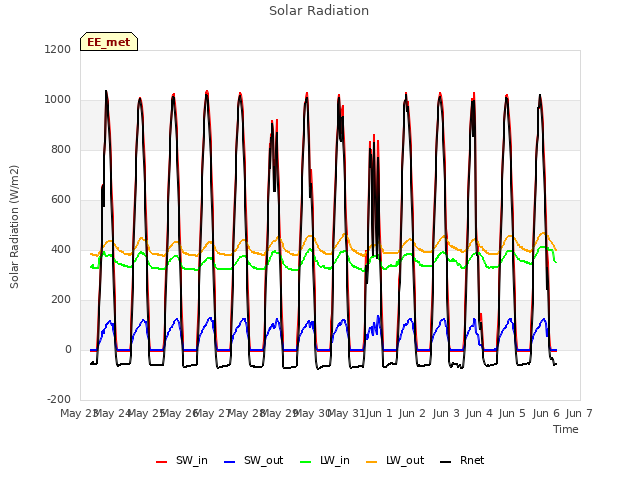This screenshot has width=640, height=480.
Task: Click the 400 y-axis tick label
Action: [x=61, y=250]
